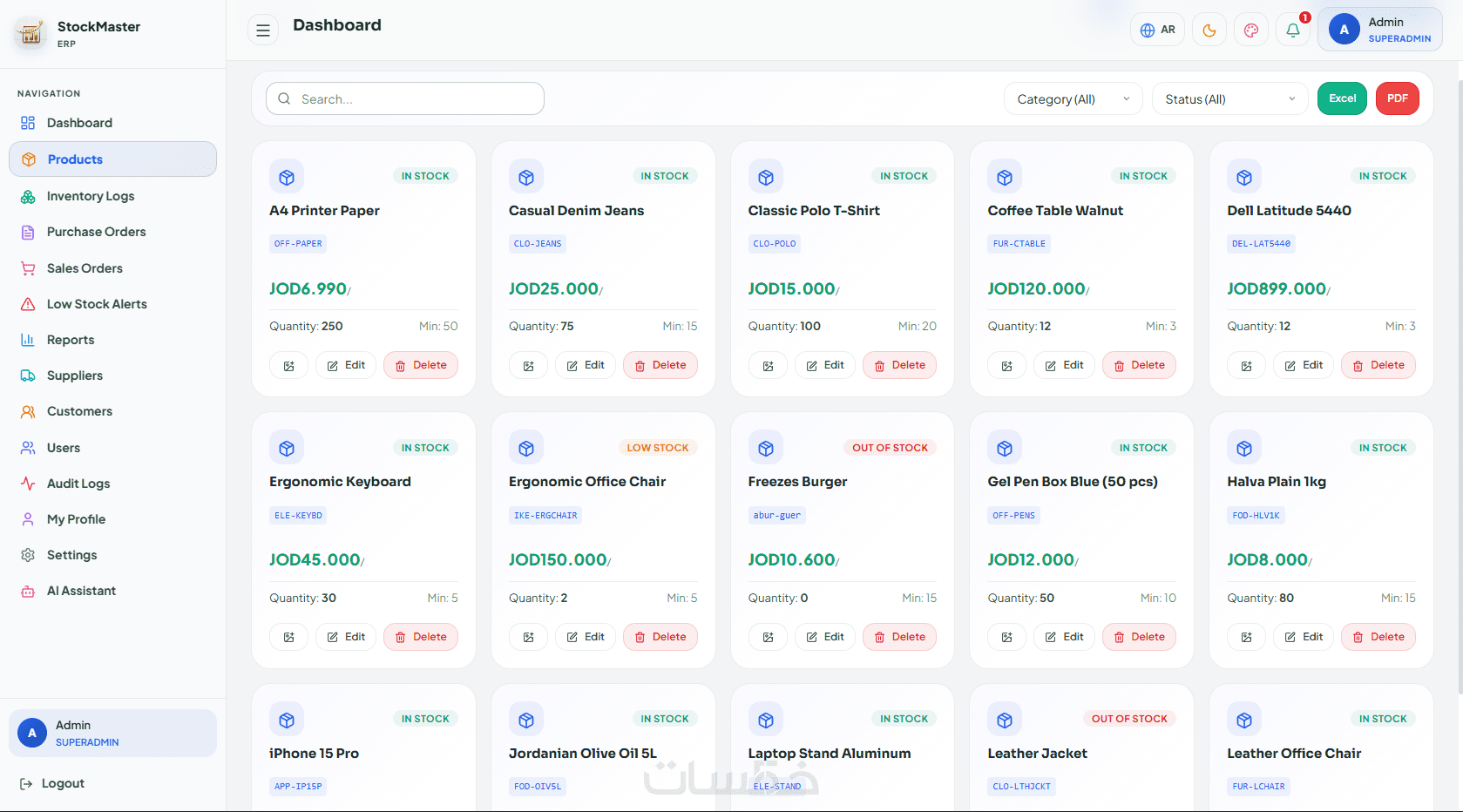The height and width of the screenshot is (812, 1463).
Task: Open Users page
Action: pos(112,448)
